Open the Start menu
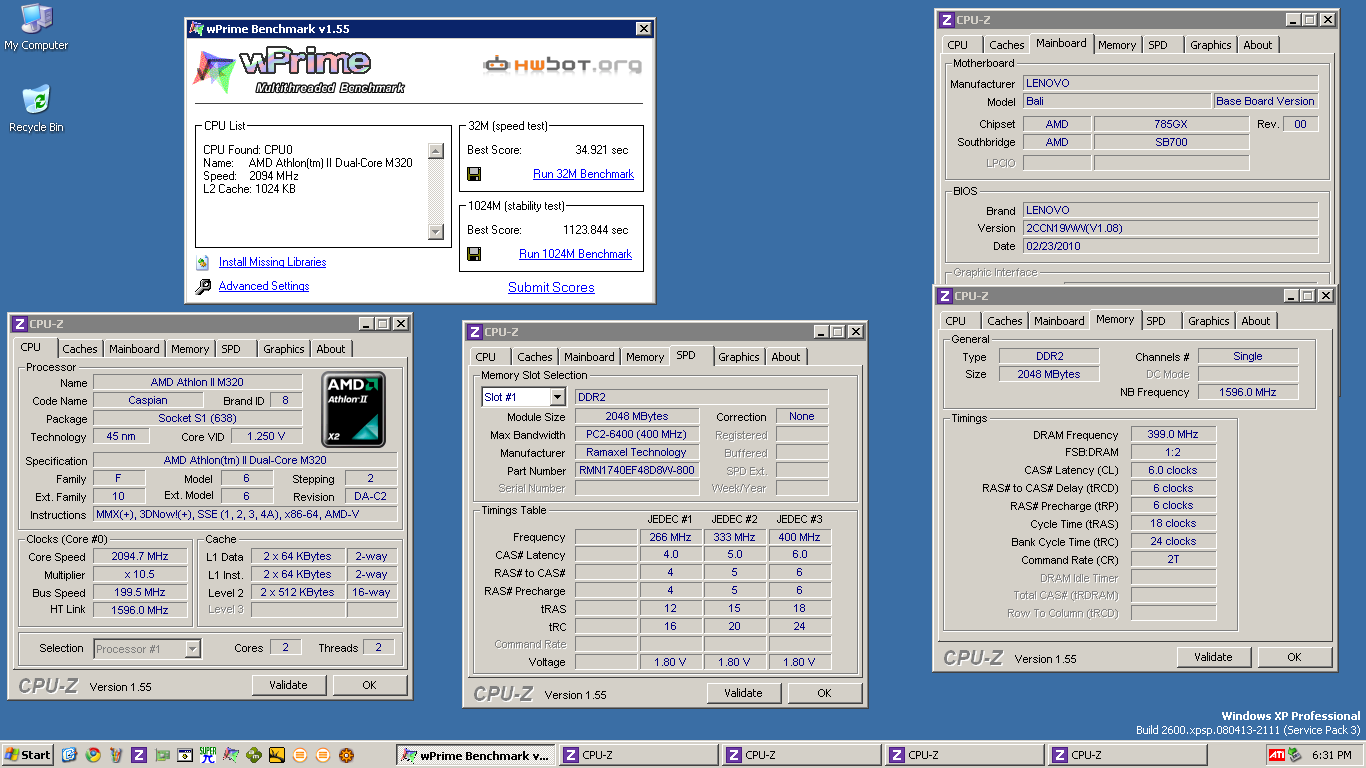1366x768 pixels. 28,755
